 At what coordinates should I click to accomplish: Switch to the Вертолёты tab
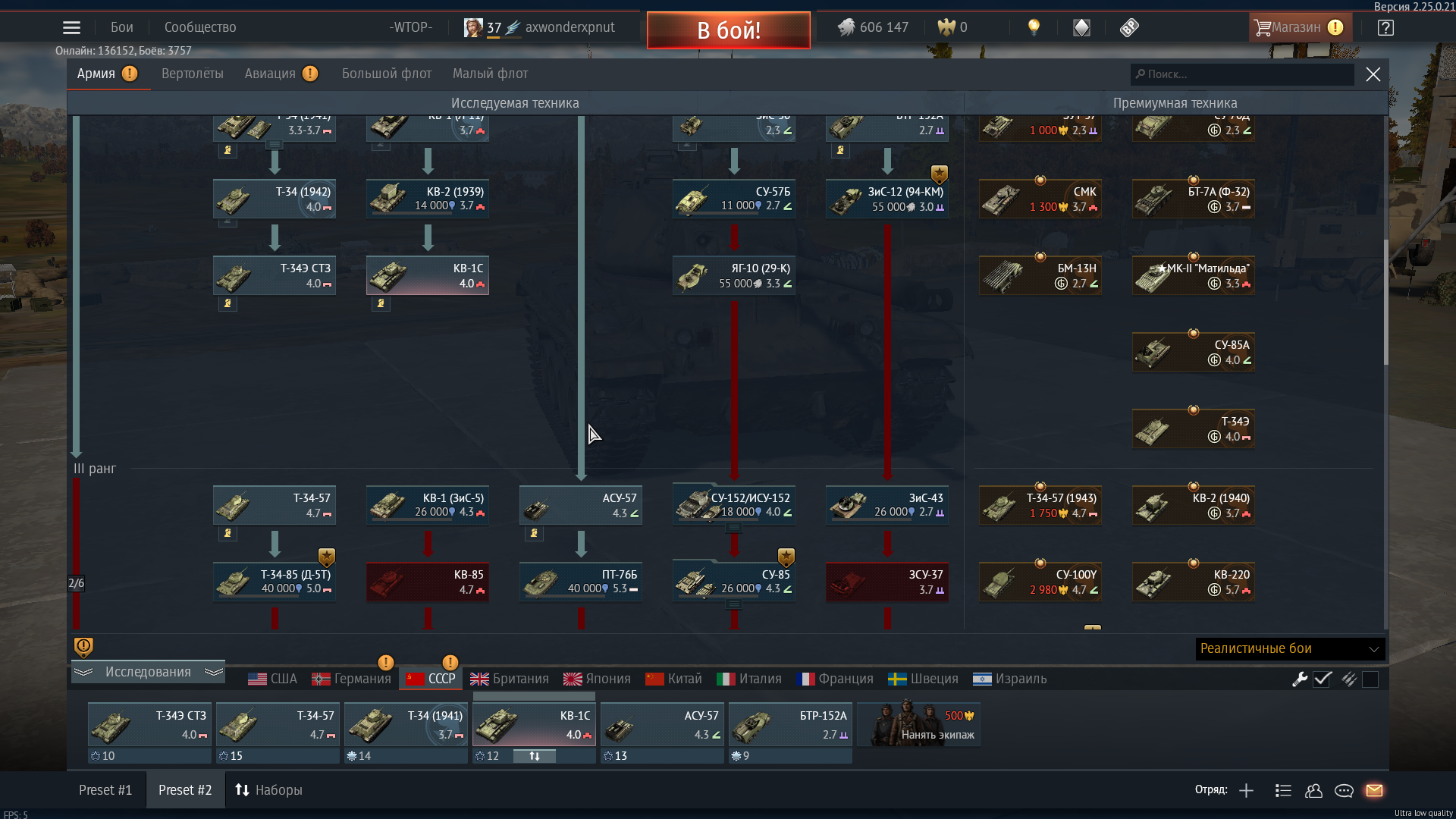click(193, 74)
